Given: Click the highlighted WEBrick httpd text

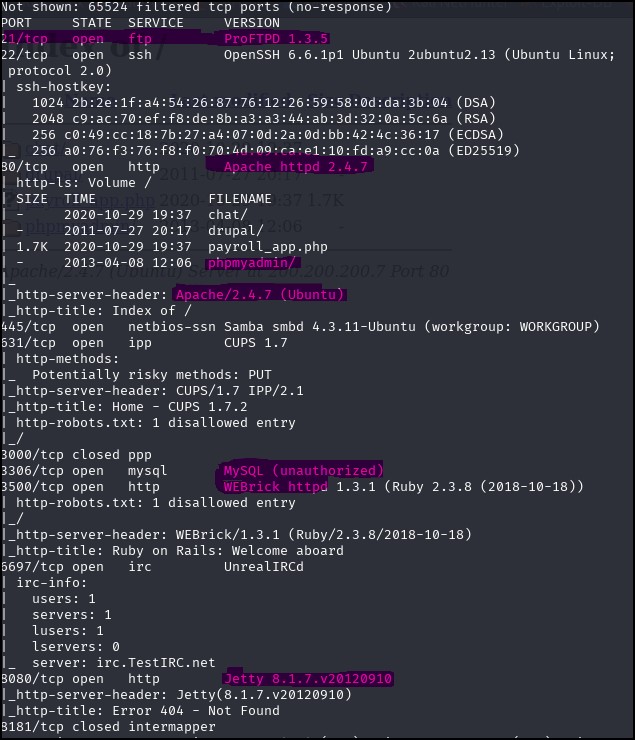Looking at the screenshot, I should click(275, 486).
